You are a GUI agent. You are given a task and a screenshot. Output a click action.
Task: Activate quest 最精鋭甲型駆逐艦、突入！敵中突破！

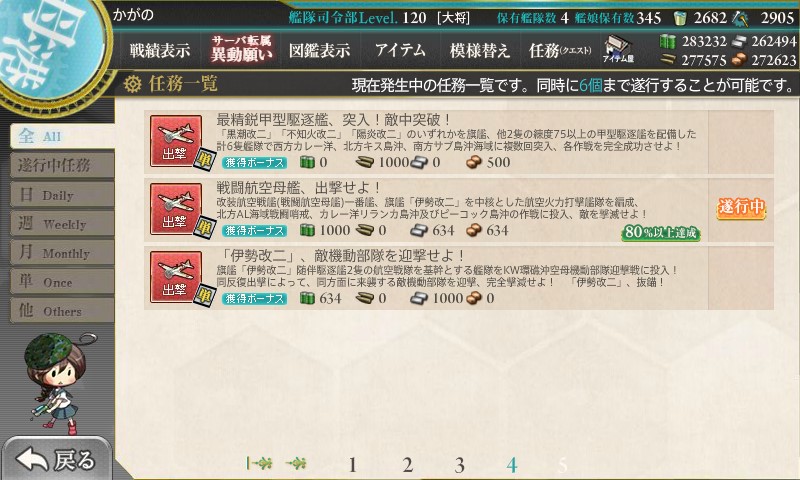(x=459, y=142)
